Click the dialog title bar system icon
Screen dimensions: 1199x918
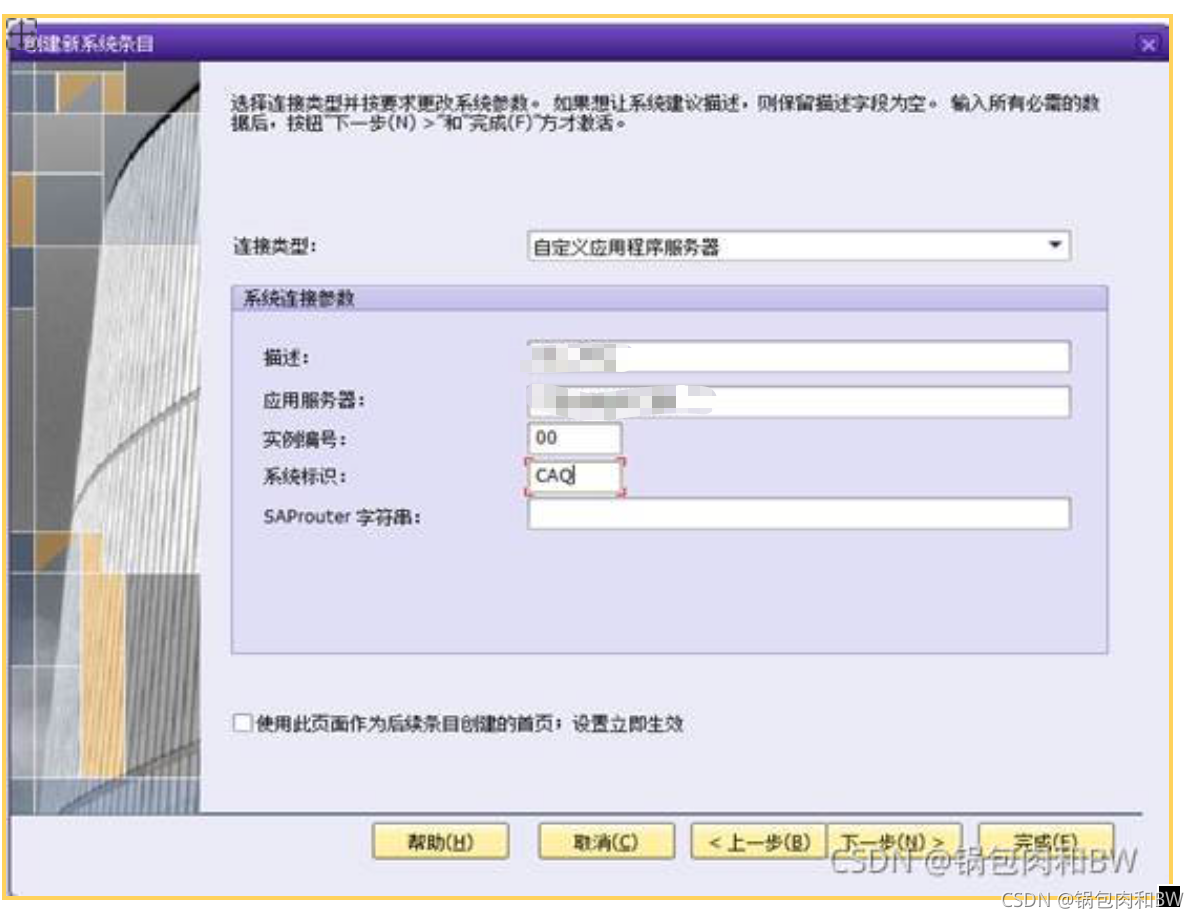tap(21, 33)
